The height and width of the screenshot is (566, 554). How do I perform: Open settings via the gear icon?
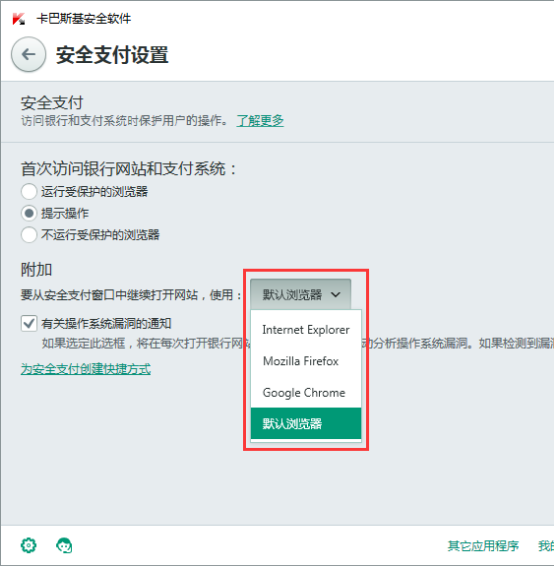[x=29, y=545]
